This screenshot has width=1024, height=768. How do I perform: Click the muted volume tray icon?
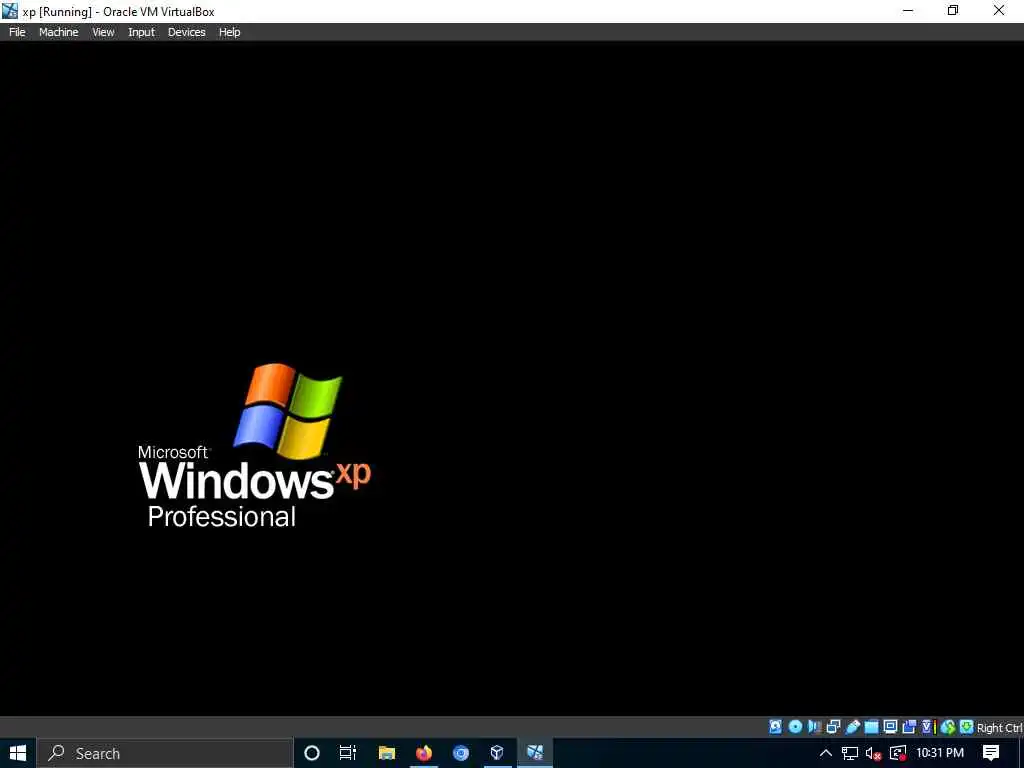tap(873, 753)
